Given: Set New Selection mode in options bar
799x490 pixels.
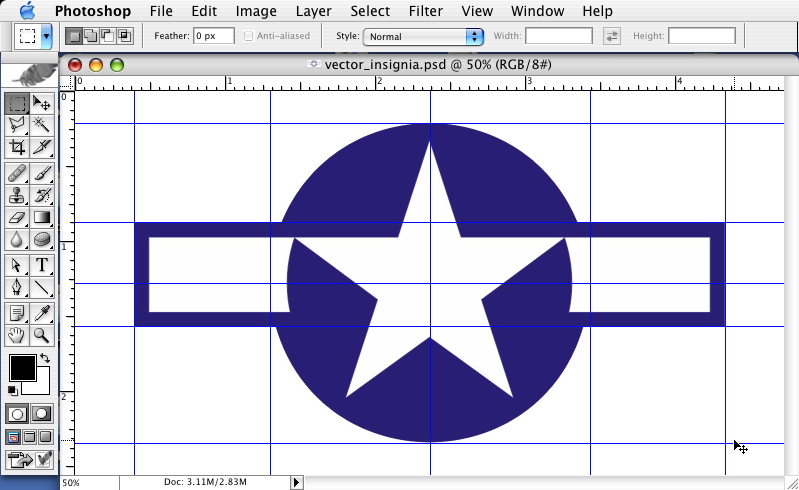Looking at the screenshot, I should [x=74, y=36].
